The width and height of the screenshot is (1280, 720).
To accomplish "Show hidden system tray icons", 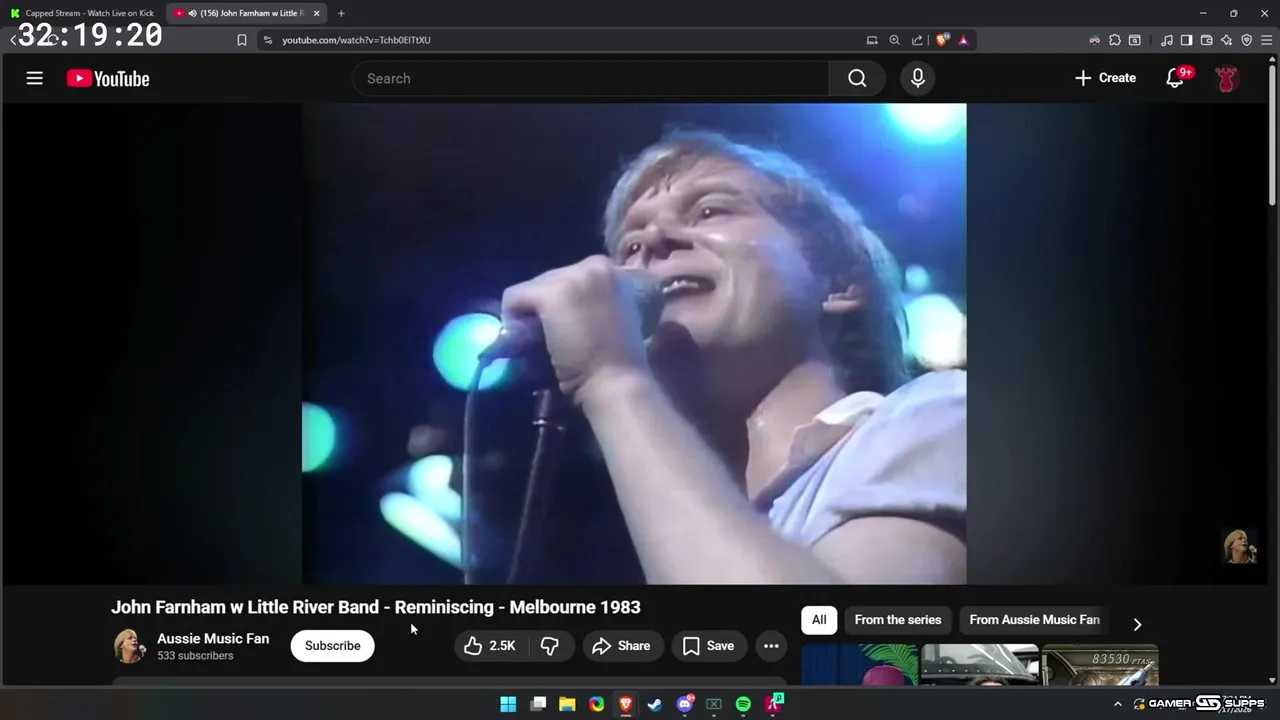I will pyautogui.click(x=1118, y=704).
